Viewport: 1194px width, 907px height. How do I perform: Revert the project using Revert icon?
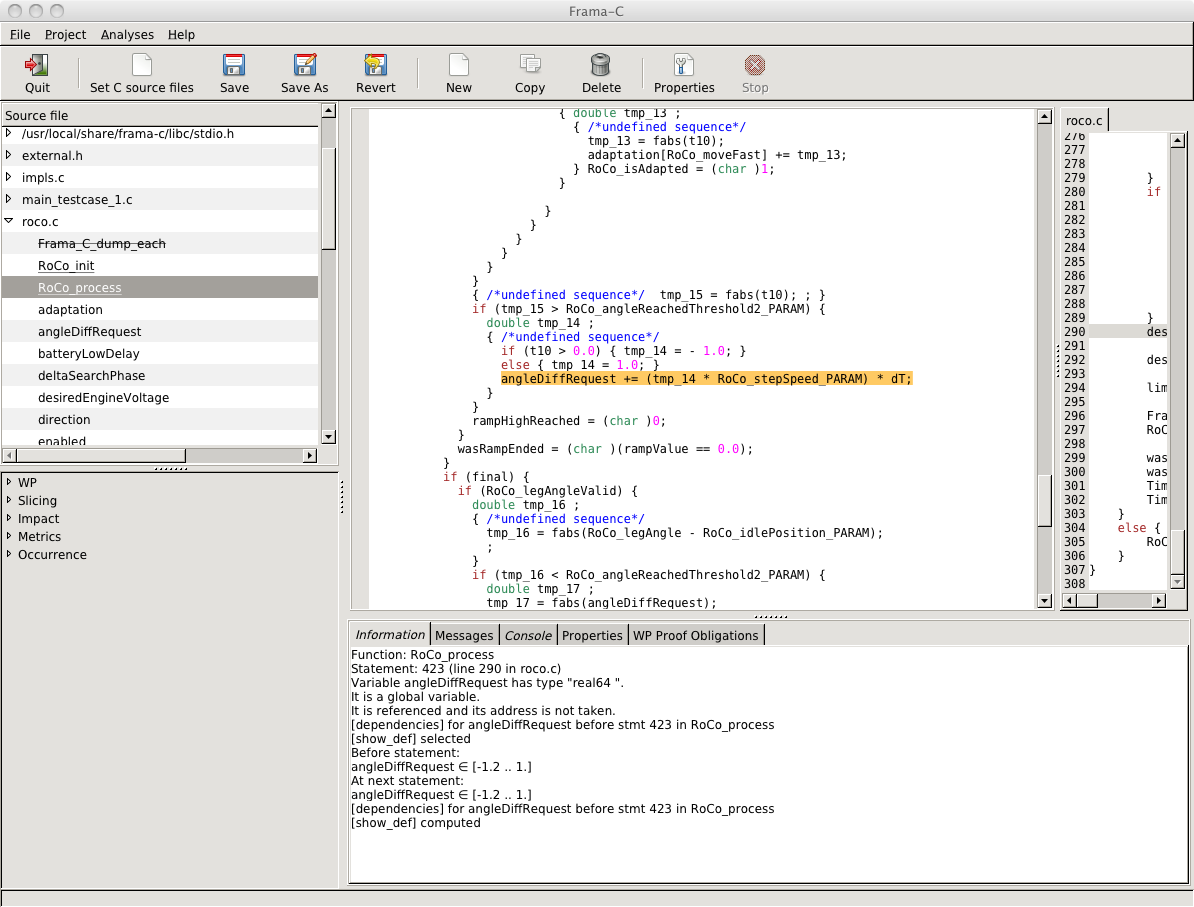coord(375,65)
